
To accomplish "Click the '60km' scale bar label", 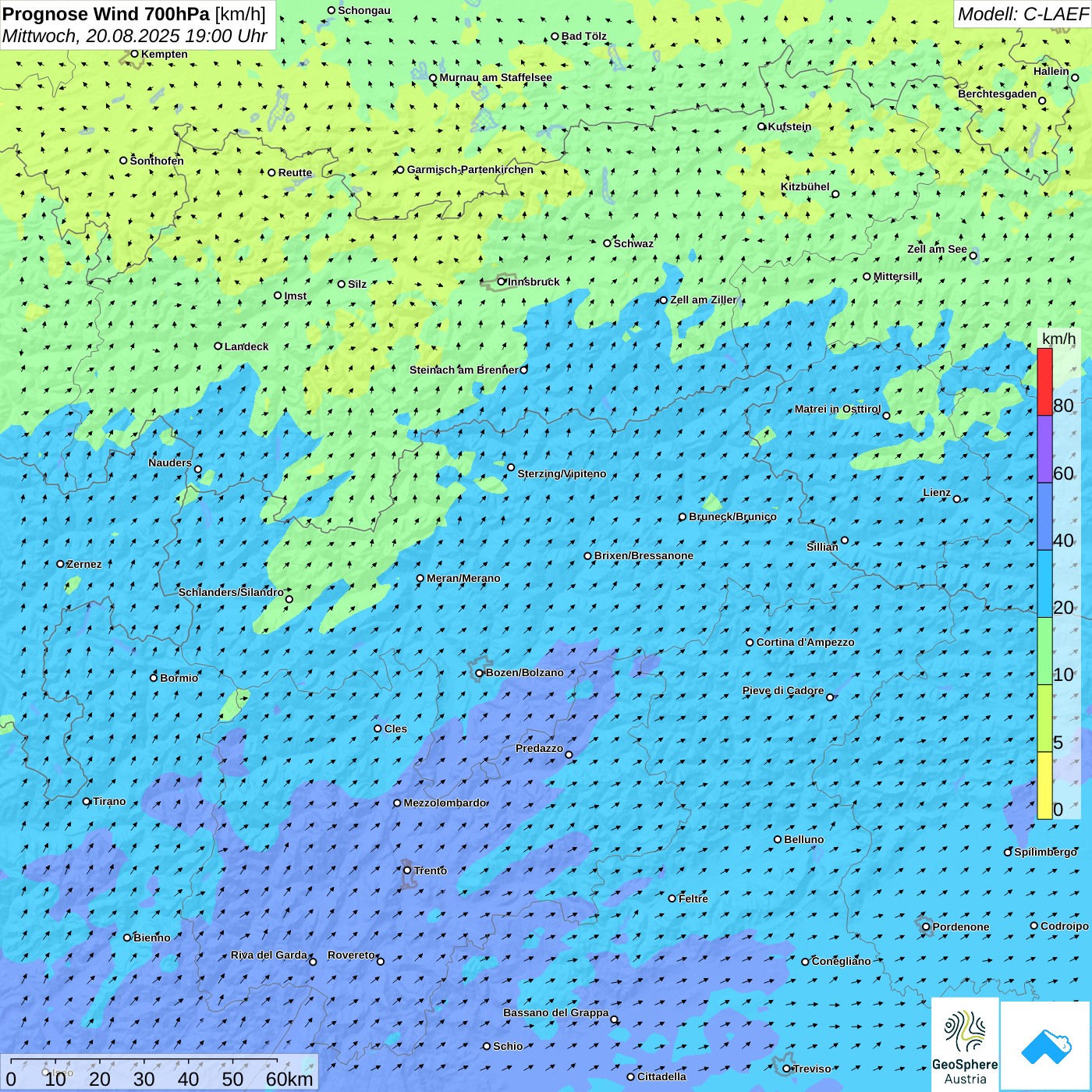I will (289, 1079).
